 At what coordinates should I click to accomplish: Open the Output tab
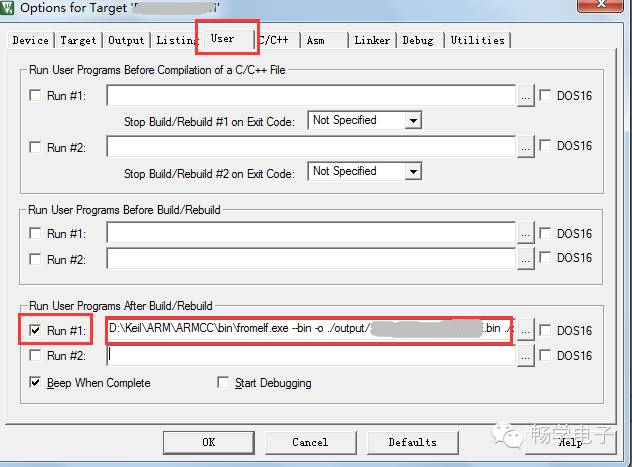126,40
